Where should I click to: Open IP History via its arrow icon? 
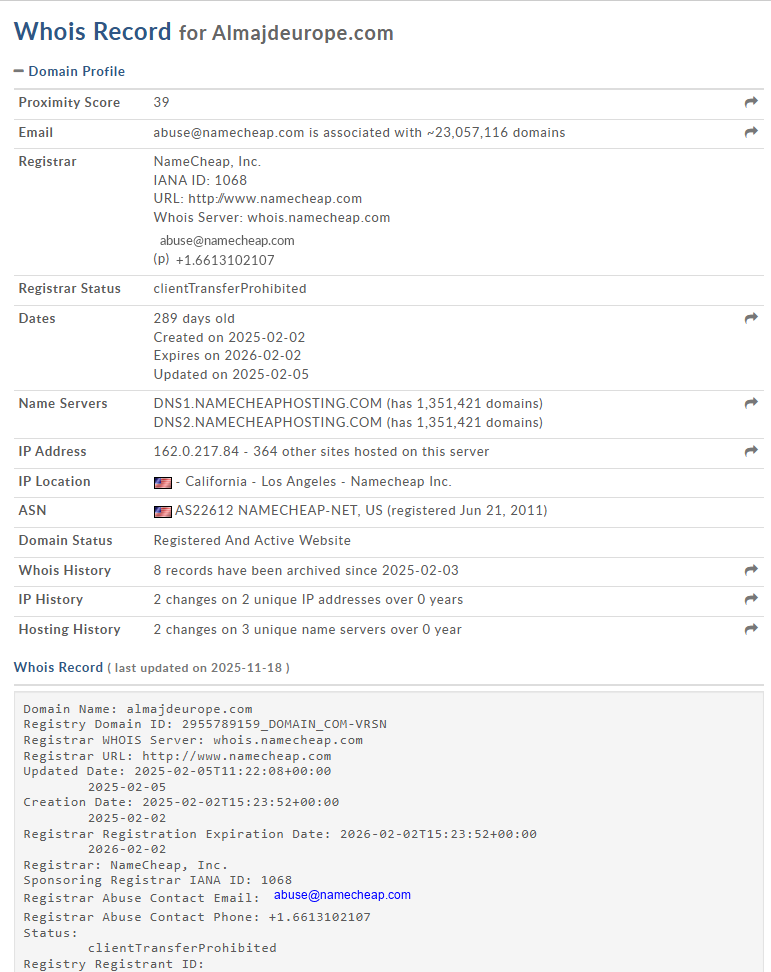point(751,599)
